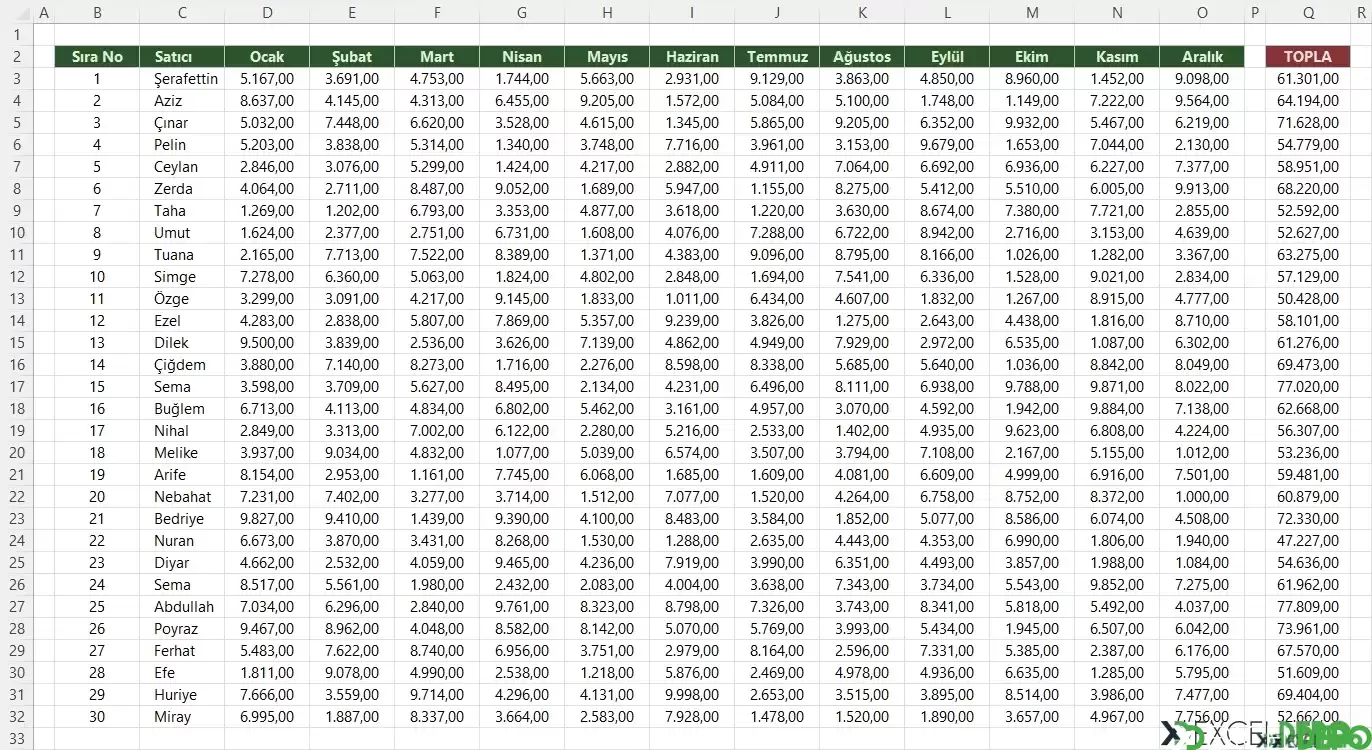Select the cell with Huriye

(x=182, y=695)
